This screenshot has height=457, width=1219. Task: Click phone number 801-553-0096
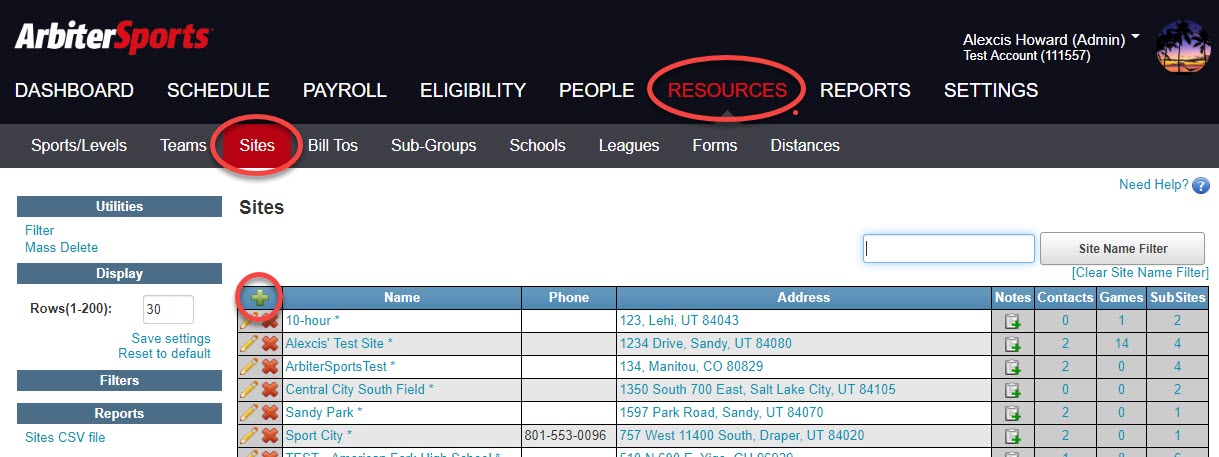coord(565,436)
